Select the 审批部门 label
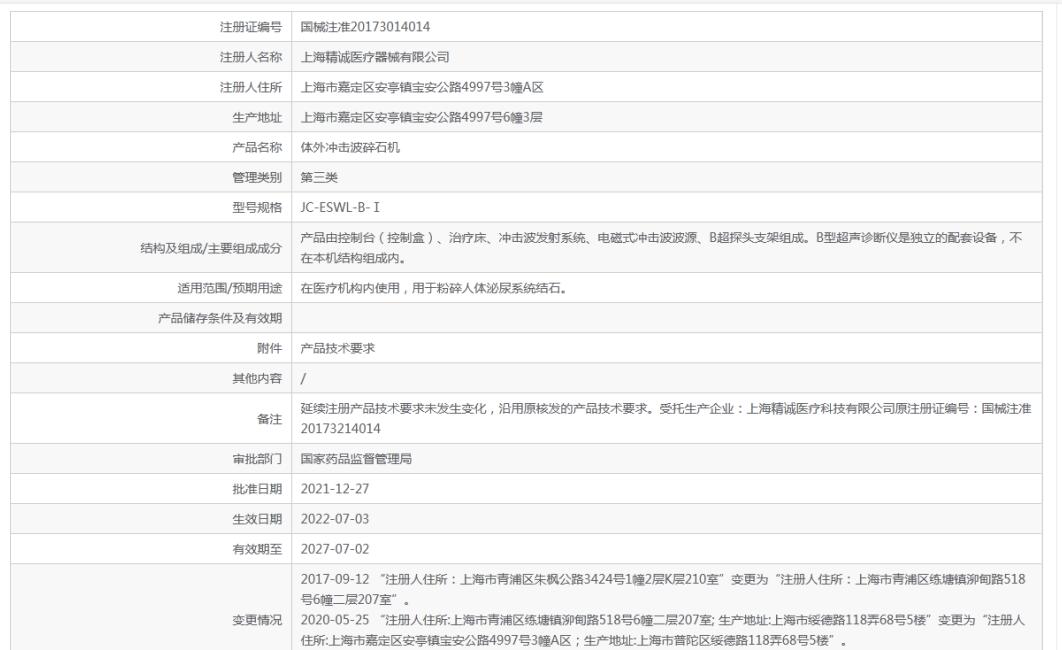Viewport: 1062px width, 650px height. [257, 459]
